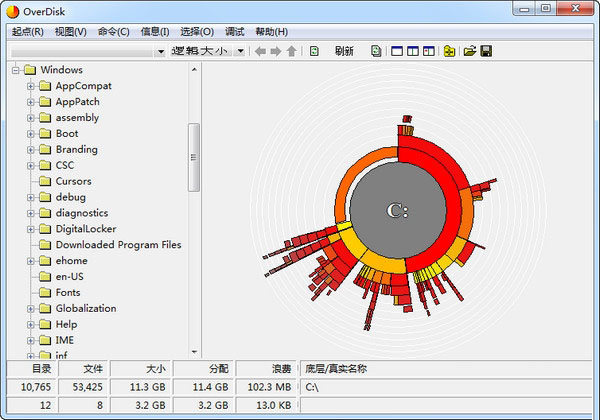Image resolution: width=600 pixels, height=420 pixels.
Task: Expand the AppCompat folder node
Action: coord(31,86)
